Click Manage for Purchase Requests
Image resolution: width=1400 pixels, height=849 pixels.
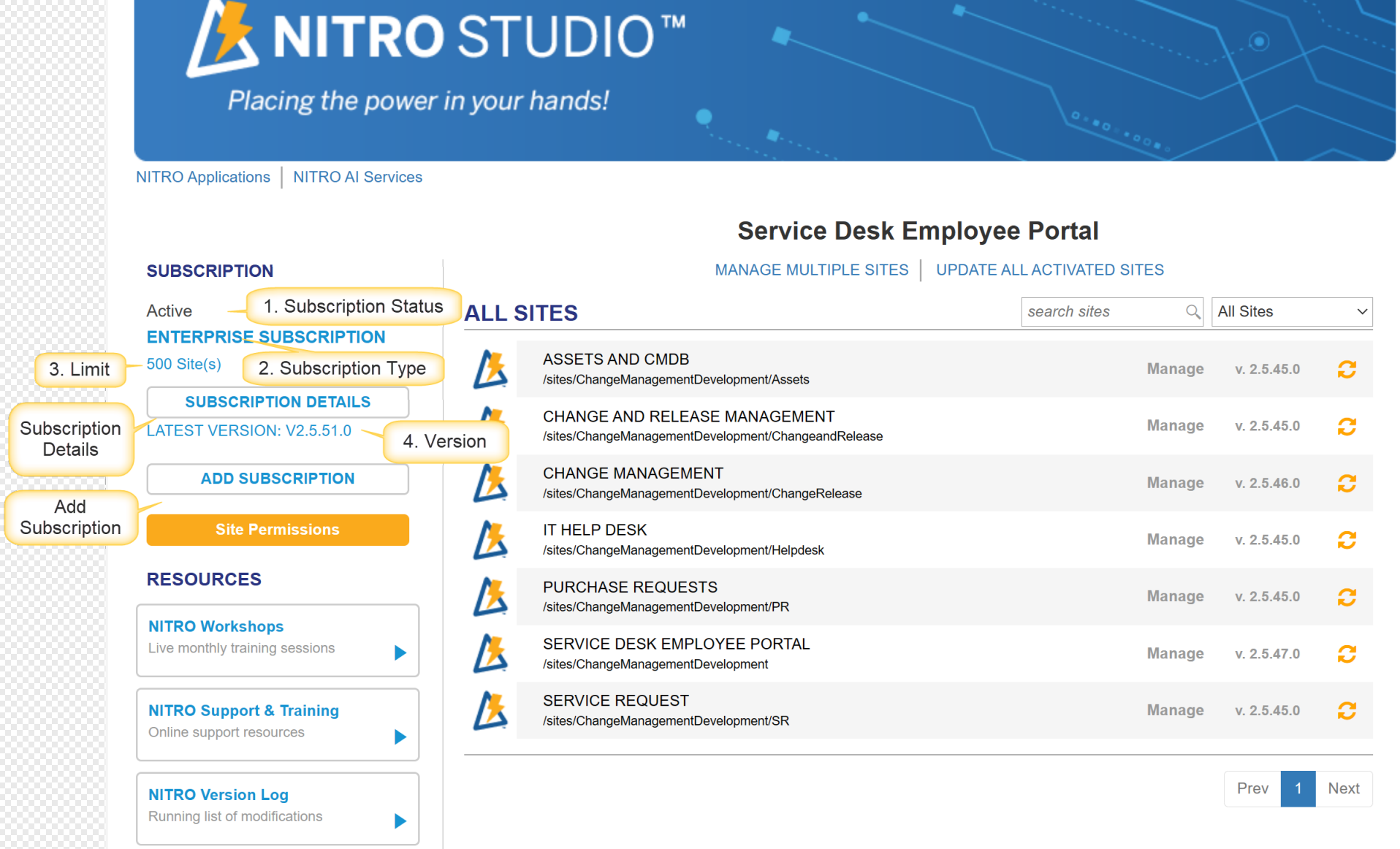pos(1175,597)
